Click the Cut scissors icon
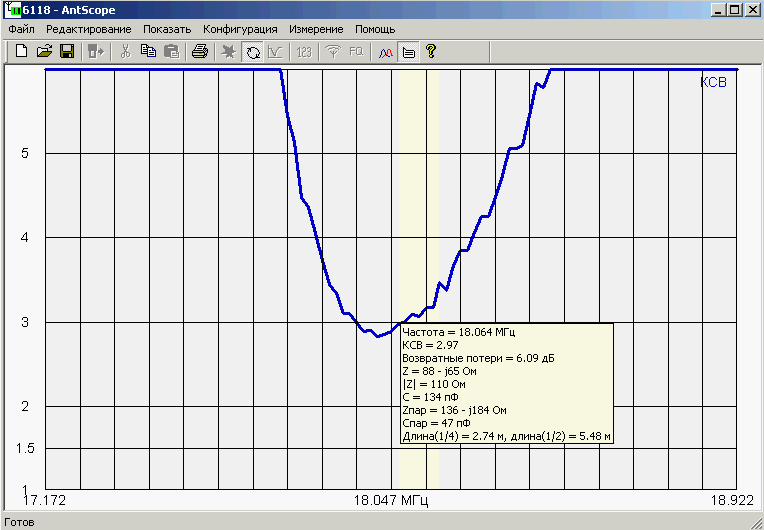Viewport: 764px width, 530px height. point(125,52)
